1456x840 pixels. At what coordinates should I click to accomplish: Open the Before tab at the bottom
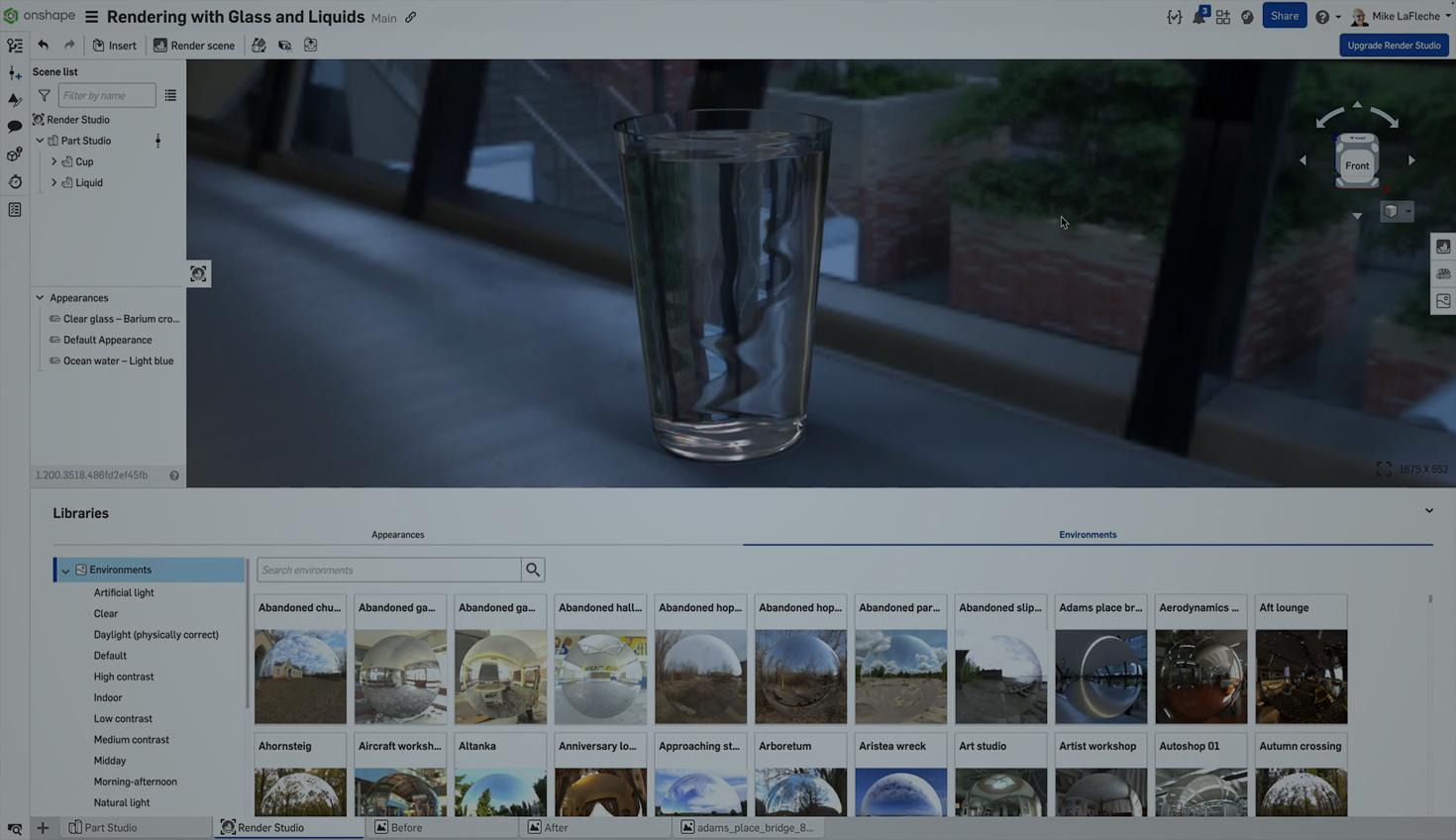click(405, 827)
